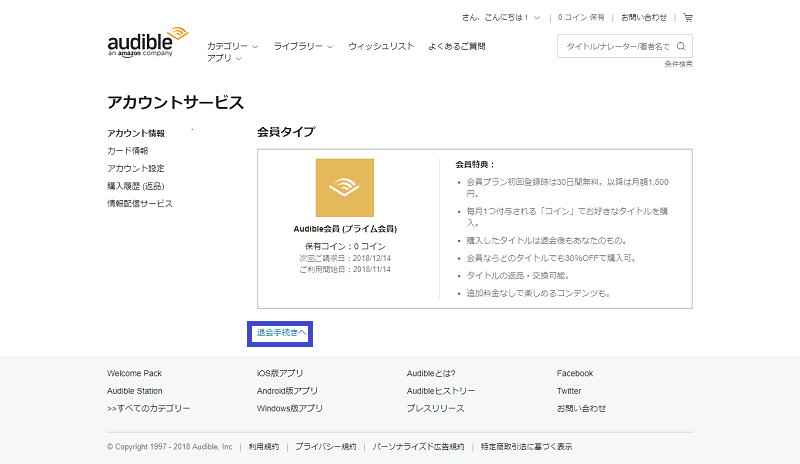800x464 pixels.
Task: Open 特定商取引法に基づく表示 footer link
Action: tap(527, 447)
